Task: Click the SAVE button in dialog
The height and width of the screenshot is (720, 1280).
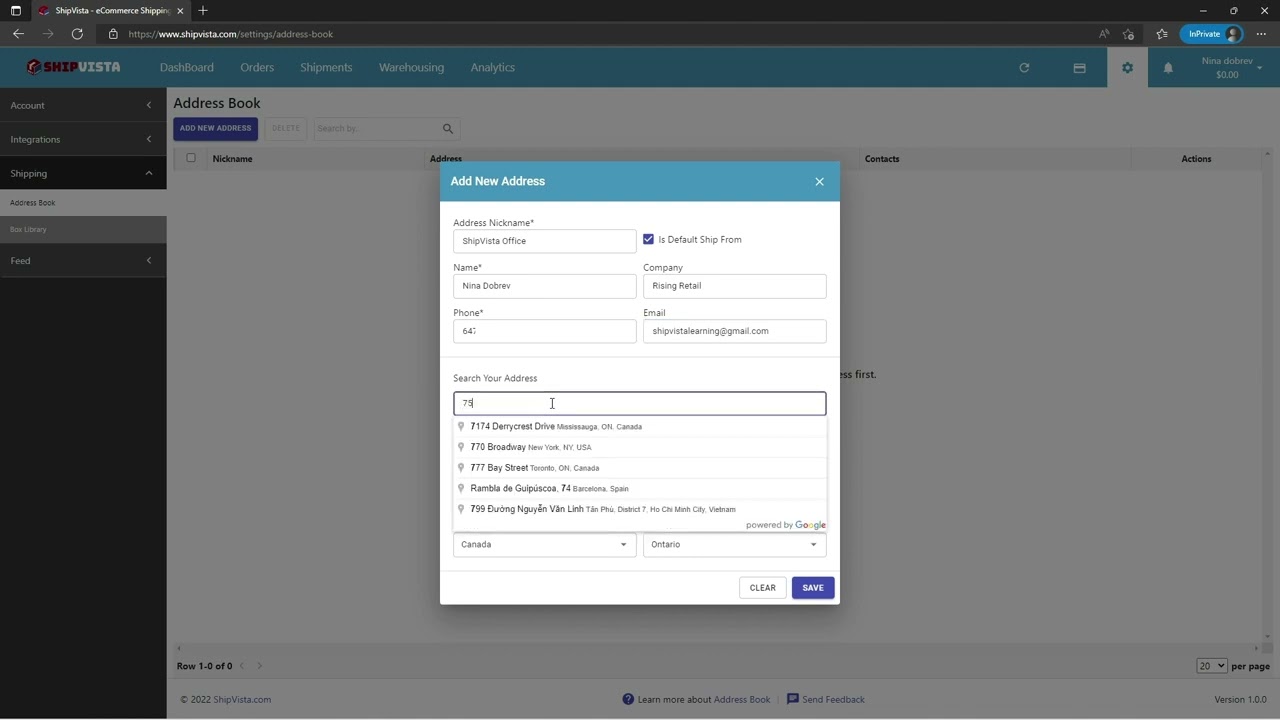Action: pos(813,588)
